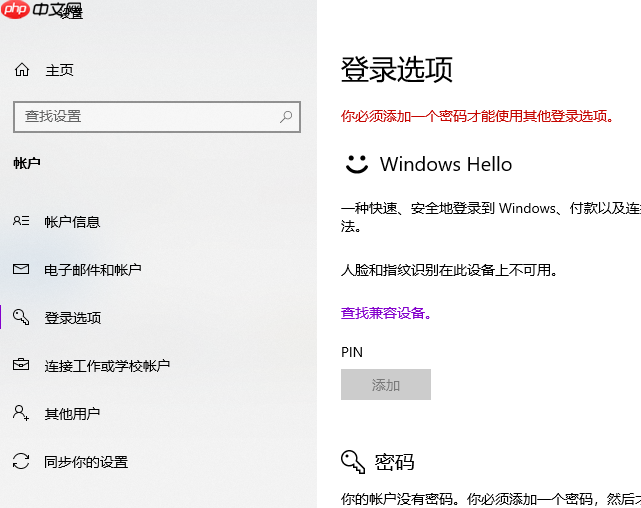Click the 帐户信息 person icon
641x508 pixels.
coord(21,221)
